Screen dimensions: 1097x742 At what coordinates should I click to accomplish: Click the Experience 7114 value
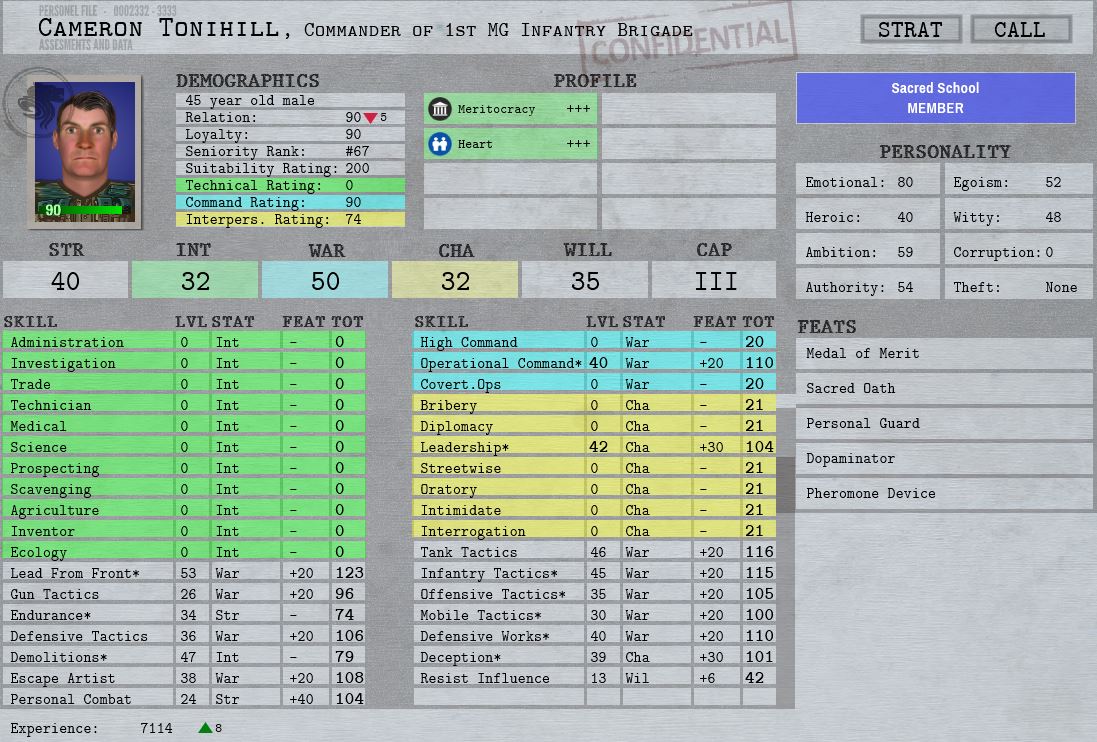tap(156, 728)
